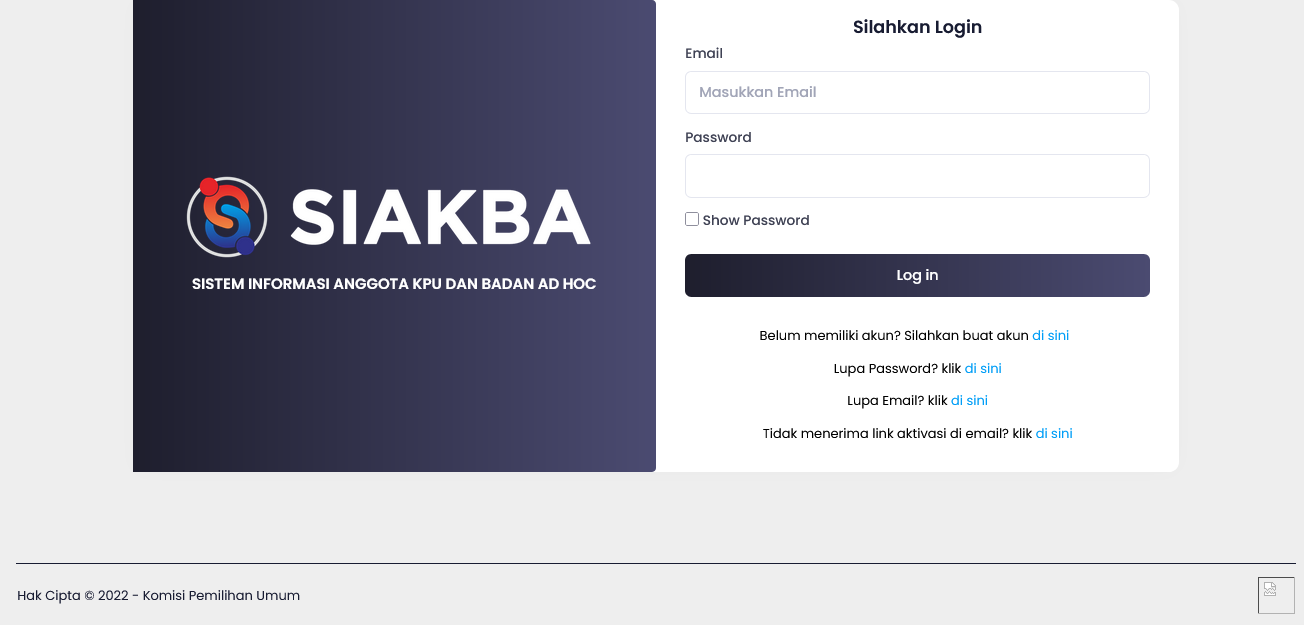Click the Hak Cipta footer text
This screenshot has width=1304, height=625.
tap(158, 595)
